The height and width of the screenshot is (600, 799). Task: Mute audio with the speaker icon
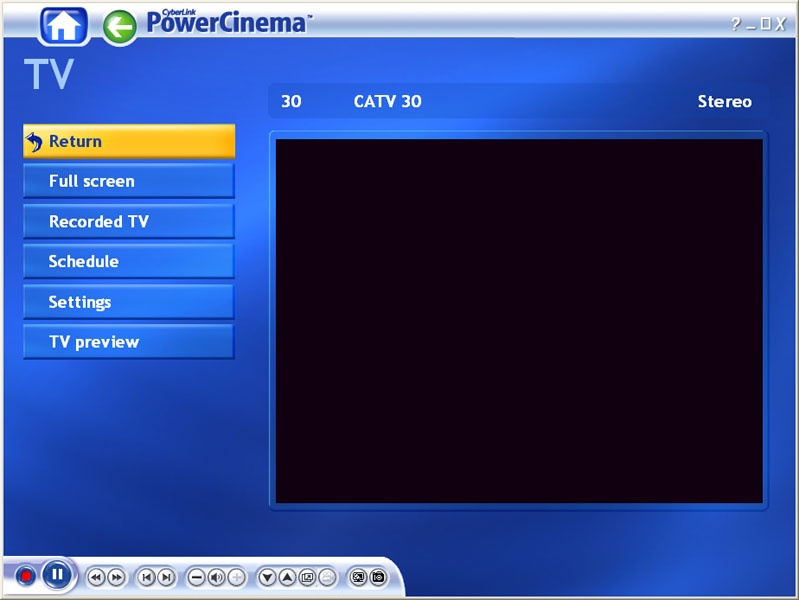[217, 578]
